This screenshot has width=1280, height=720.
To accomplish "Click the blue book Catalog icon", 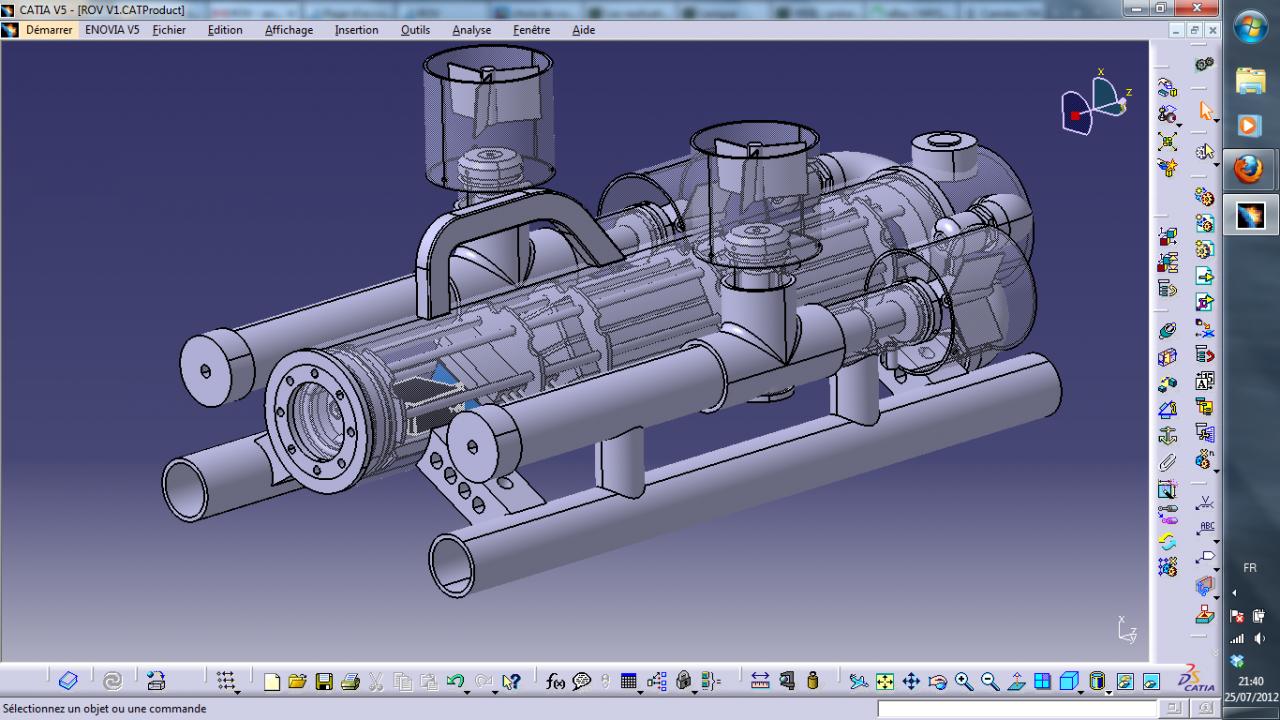I will 68,682.
